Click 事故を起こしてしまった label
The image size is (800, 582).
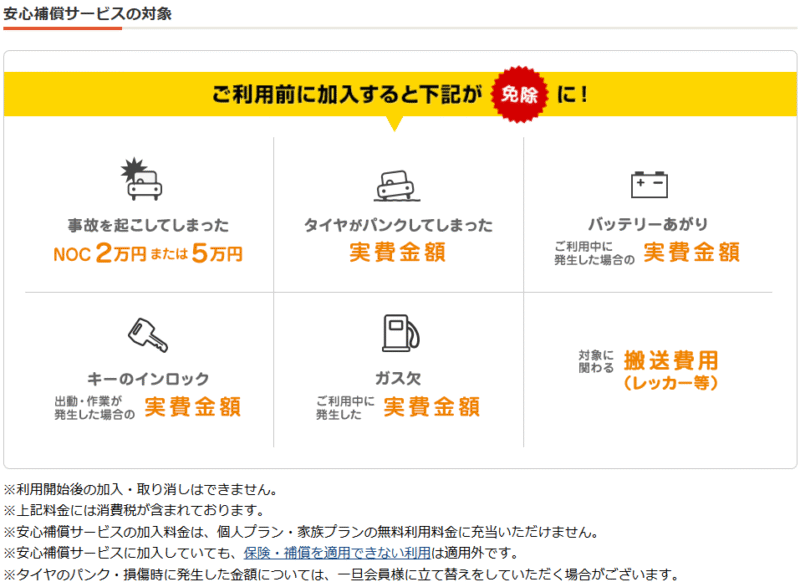point(148,225)
